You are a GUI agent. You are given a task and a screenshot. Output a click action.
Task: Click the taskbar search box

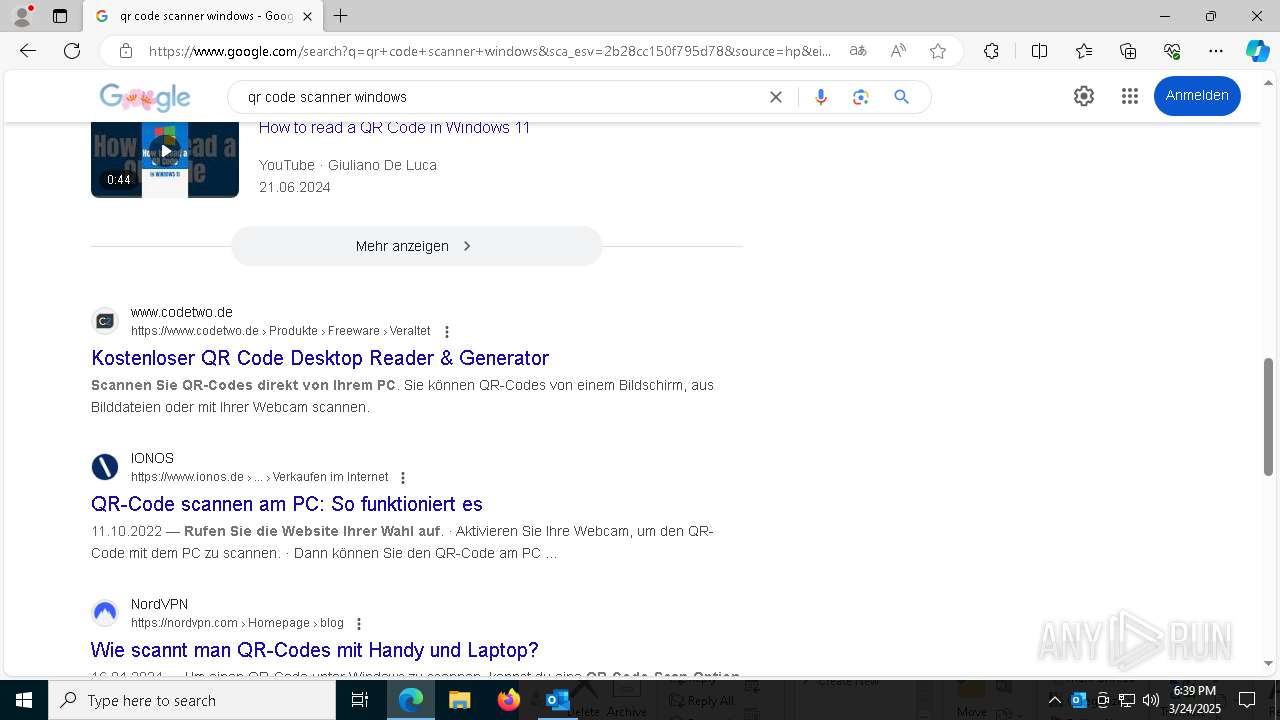[192, 700]
